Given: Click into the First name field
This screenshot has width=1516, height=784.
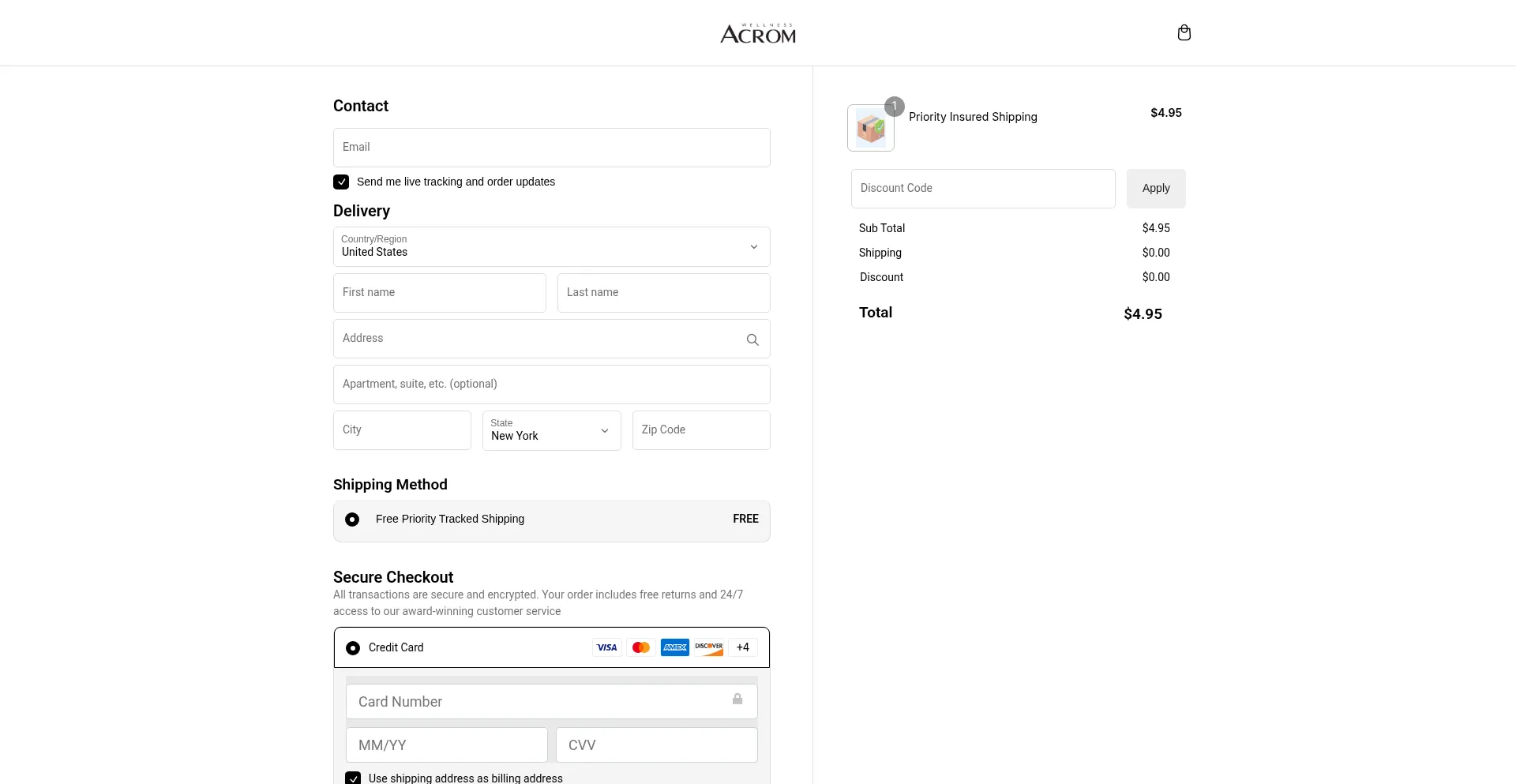Looking at the screenshot, I should coord(440,293).
